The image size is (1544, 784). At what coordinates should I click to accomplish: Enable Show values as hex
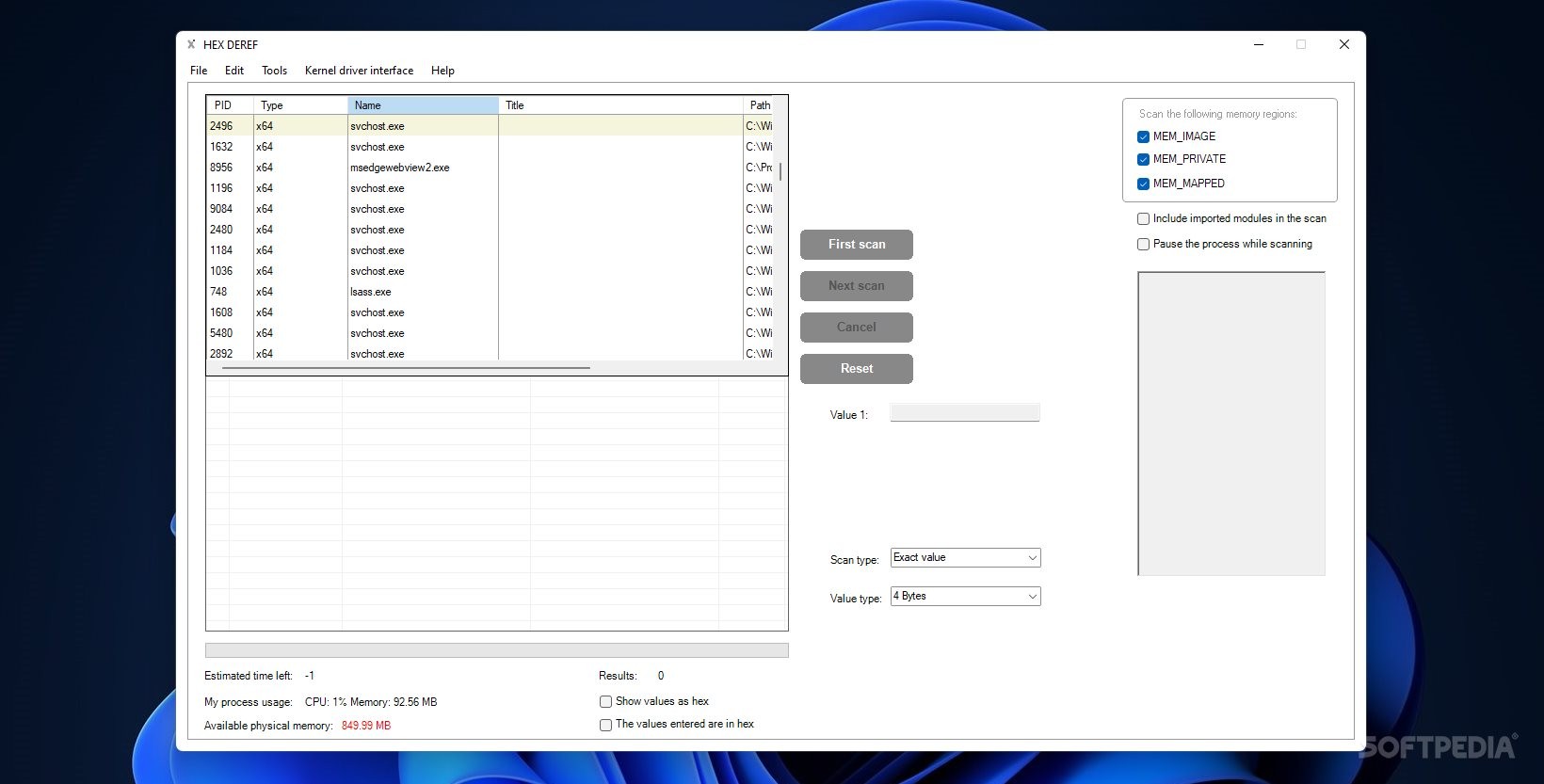point(605,701)
